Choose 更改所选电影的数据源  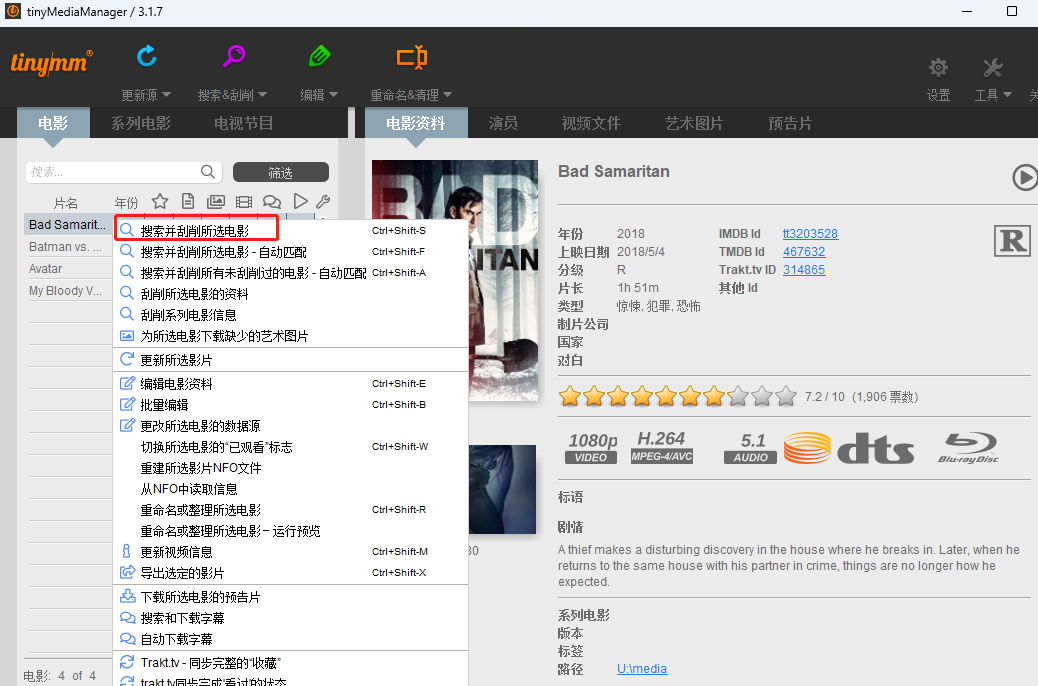coord(291,426)
